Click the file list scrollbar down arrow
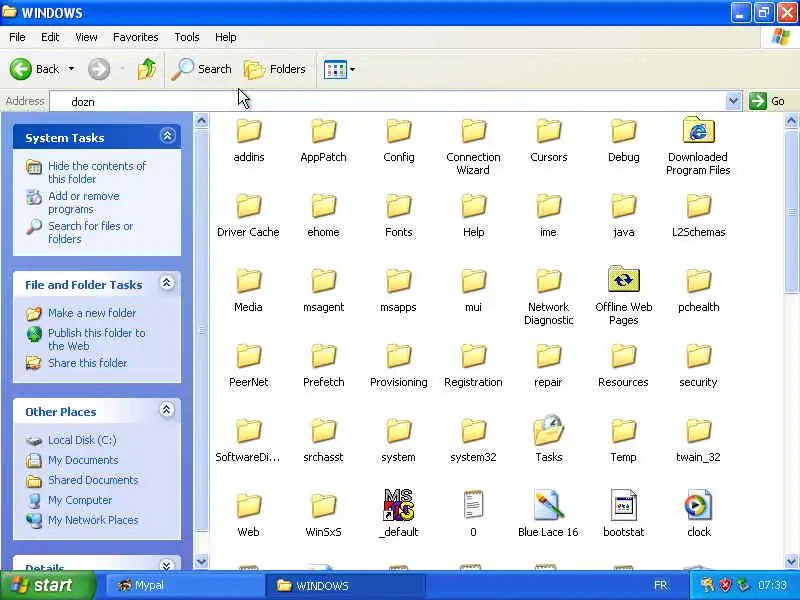 click(791, 562)
